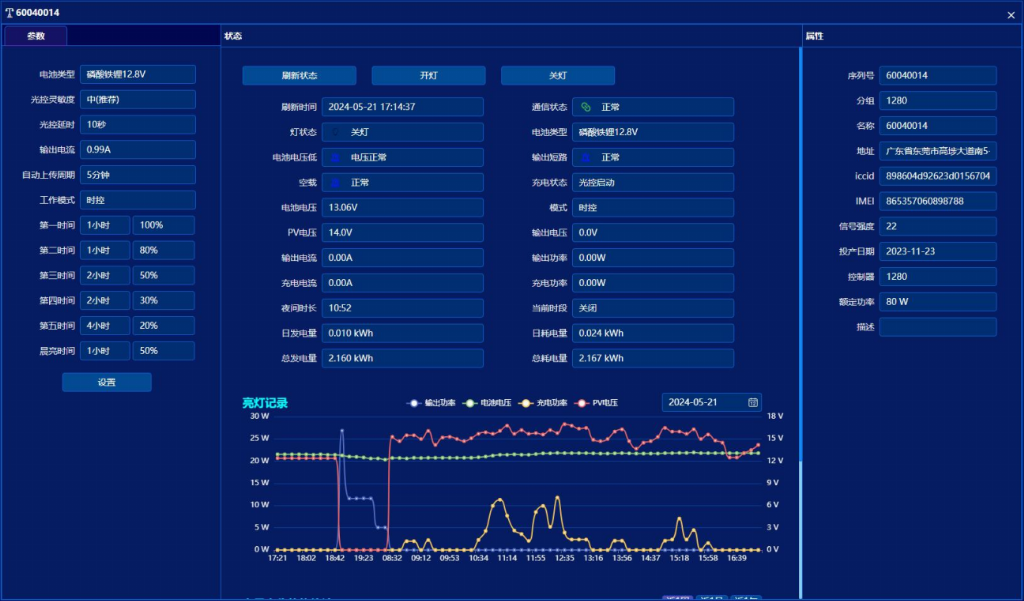Click the 设置 button under parameters
The height and width of the screenshot is (601, 1024).
pos(106,382)
